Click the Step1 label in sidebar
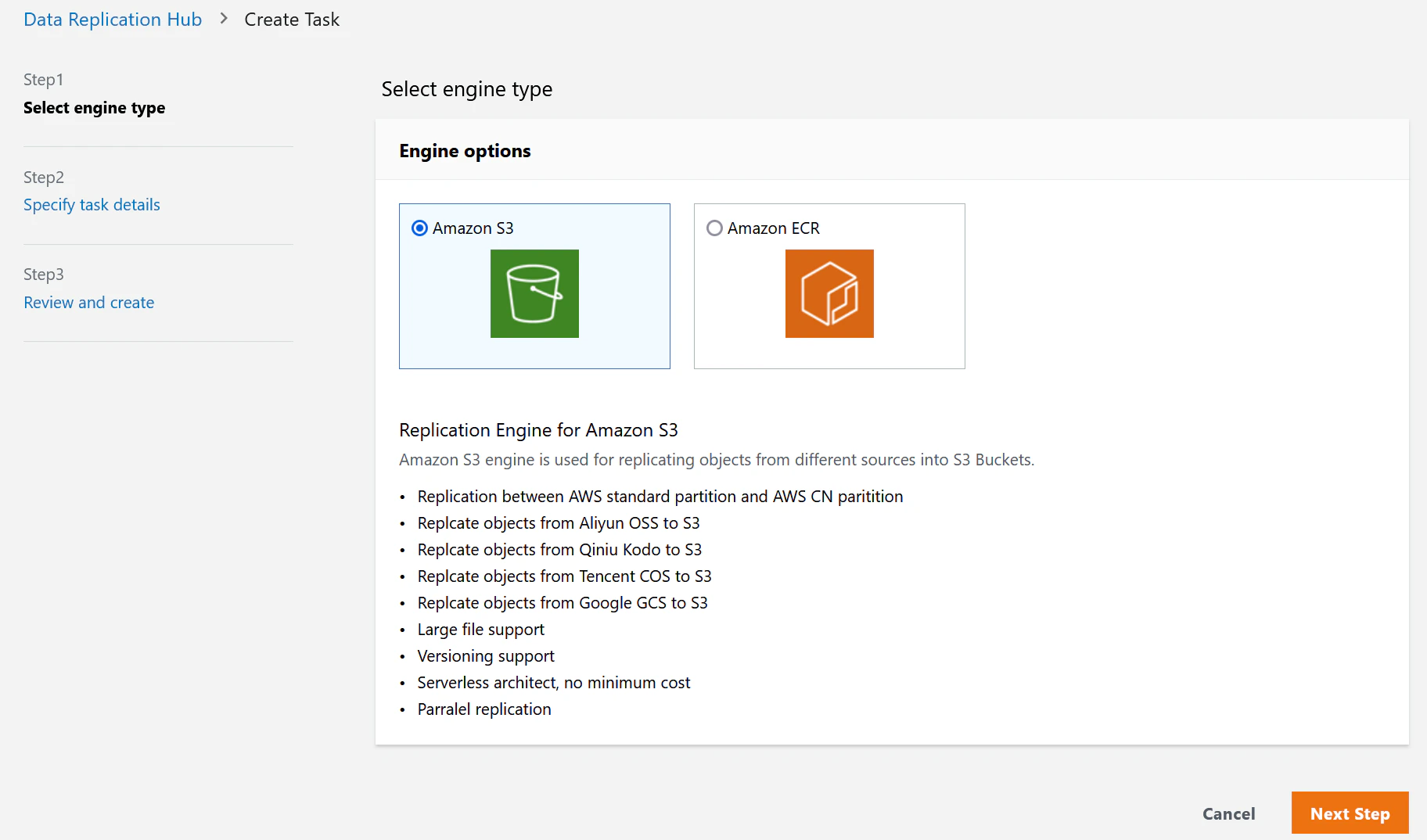Image resolution: width=1427 pixels, height=840 pixels. [x=43, y=80]
